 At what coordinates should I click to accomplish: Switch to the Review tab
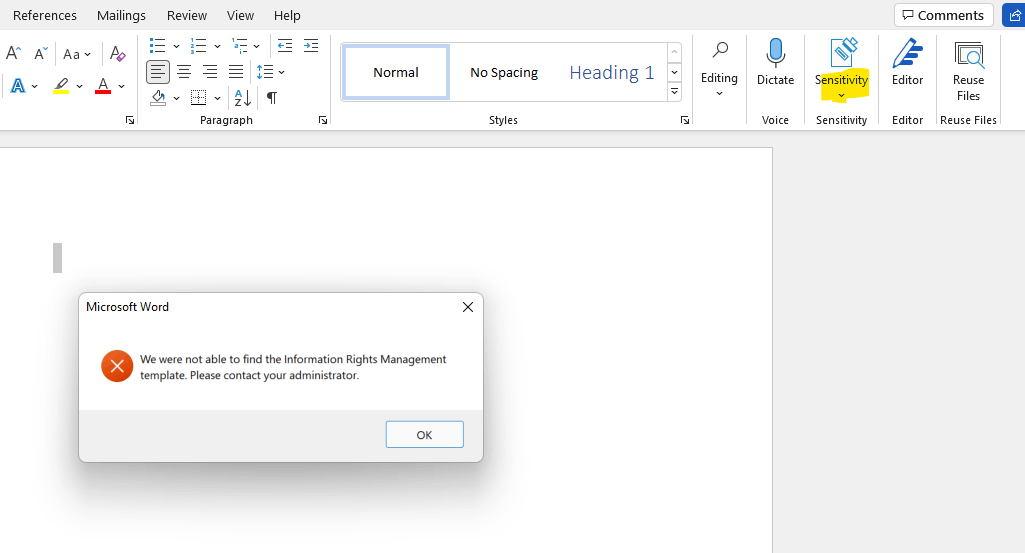[x=187, y=15]
